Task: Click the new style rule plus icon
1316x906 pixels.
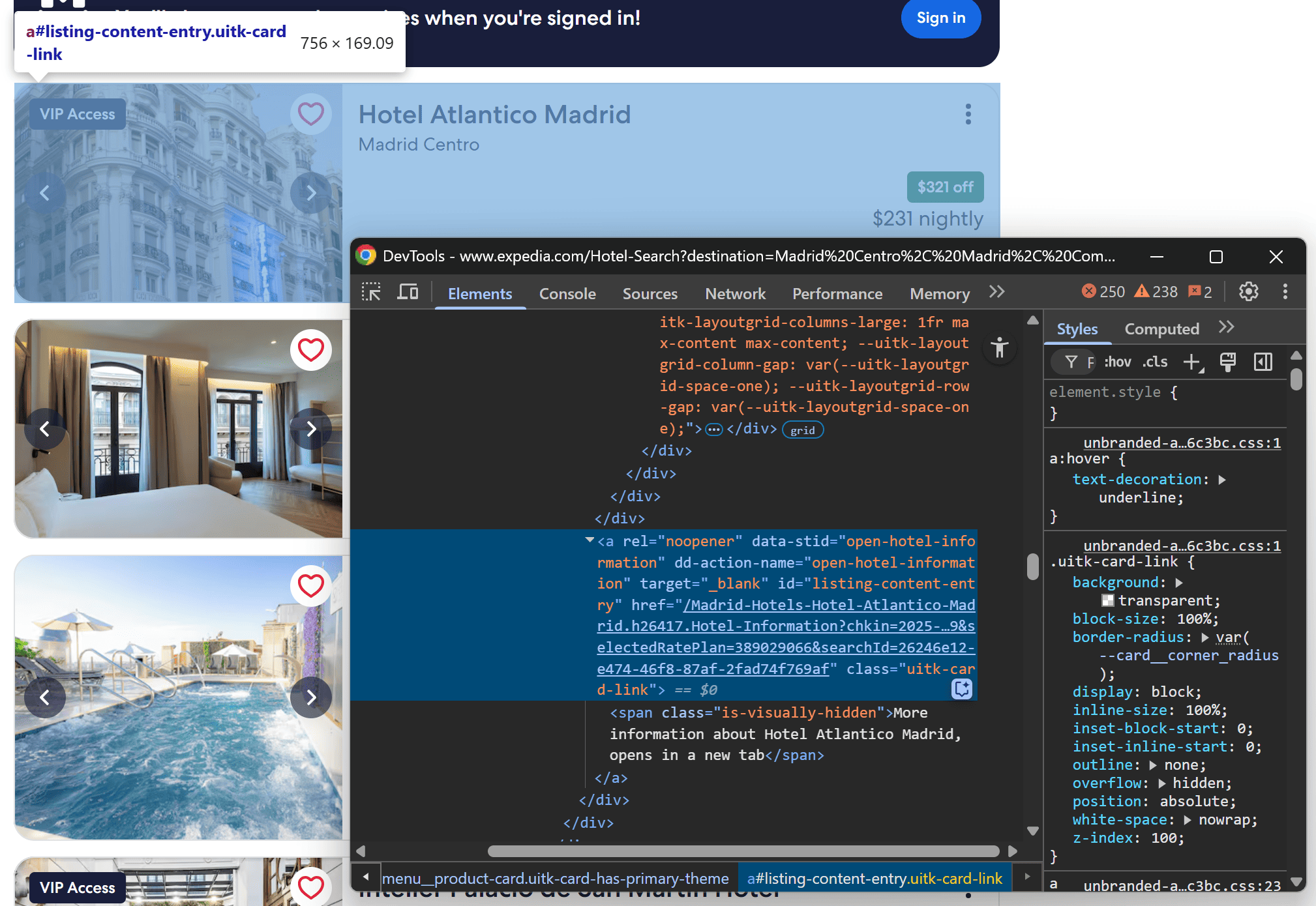Action: coord(1192,362)
